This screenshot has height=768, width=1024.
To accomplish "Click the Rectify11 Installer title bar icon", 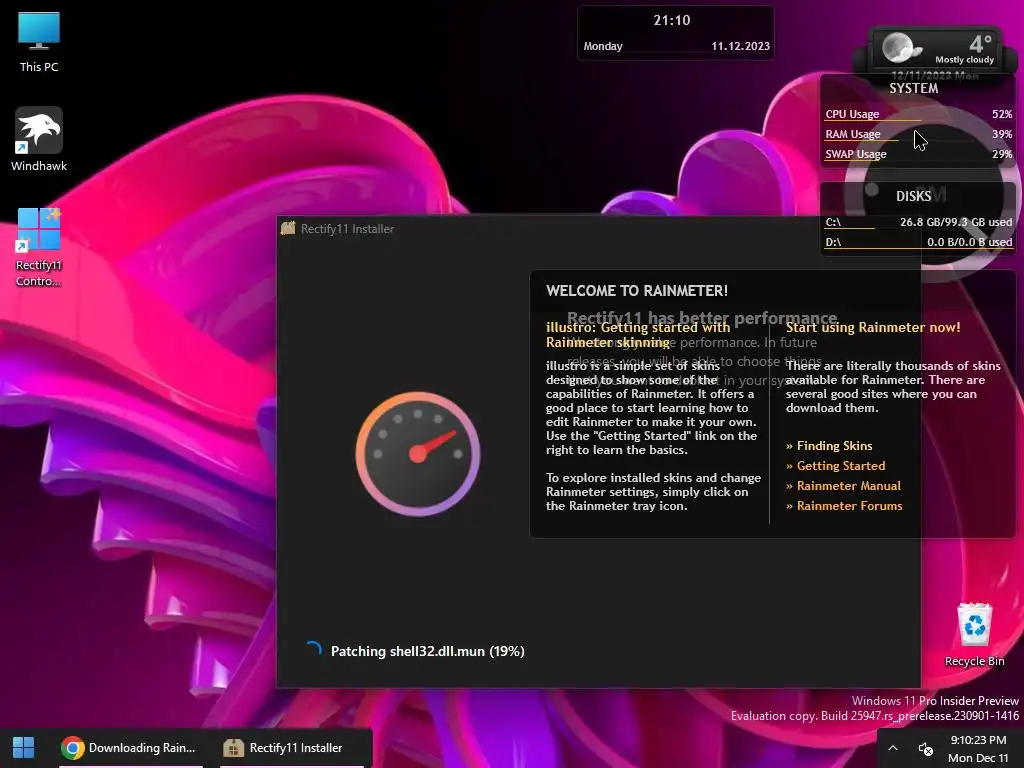I will (288, 228).
